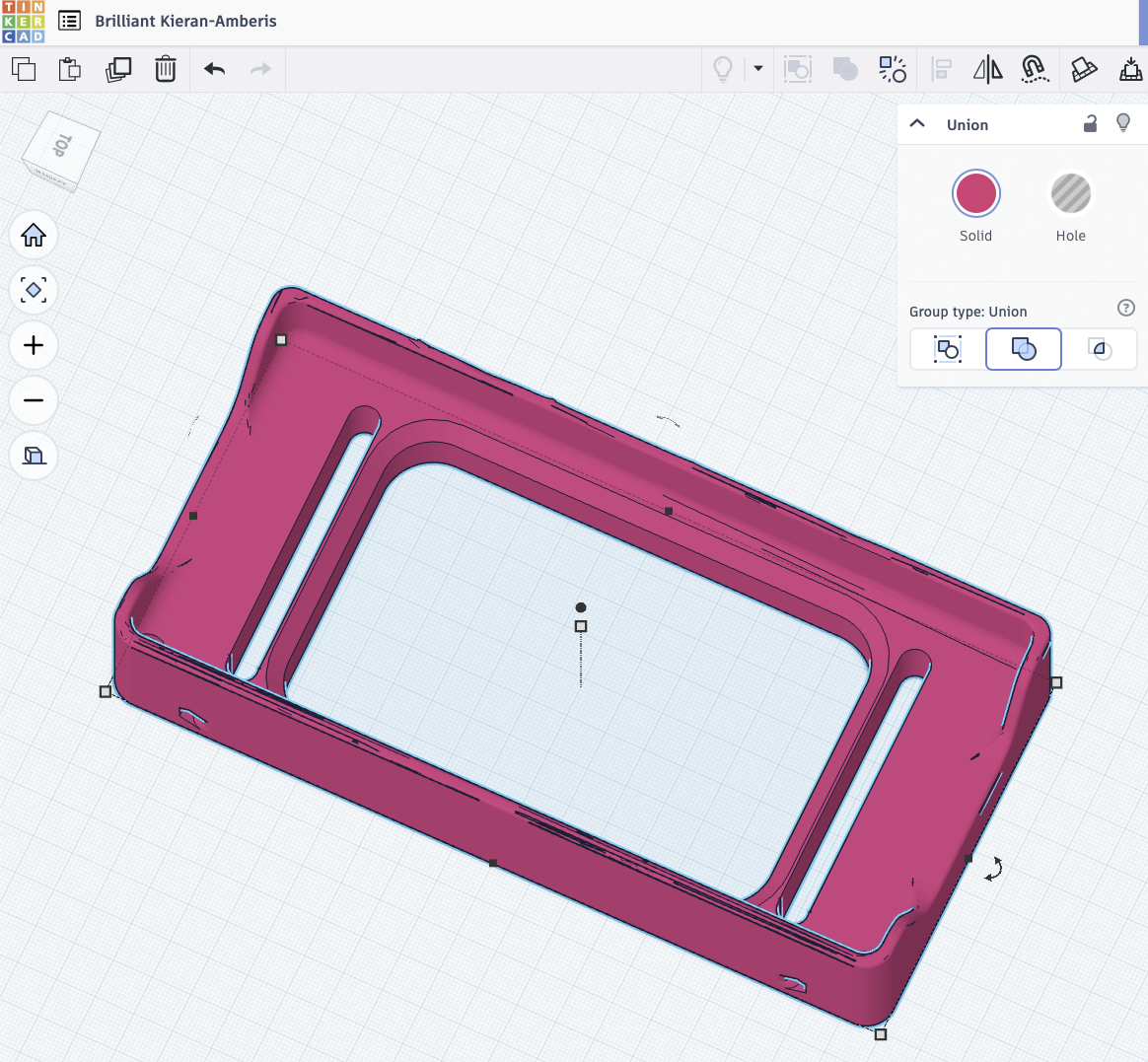Click Fit all in view icon
This screenshot has width=1148, height=1062.
click(34, 290)
